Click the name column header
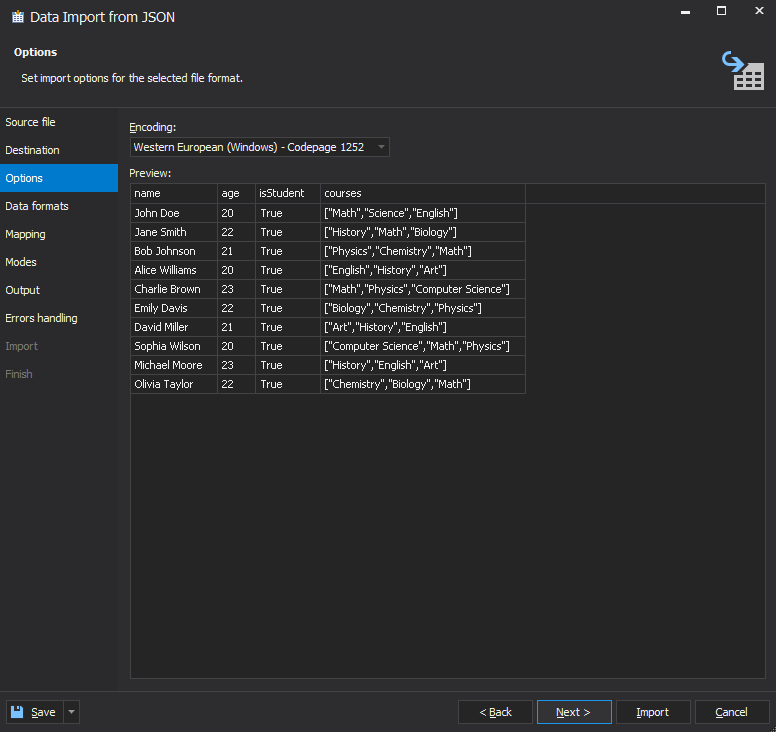Image resolution: width=776 pixels, height=732 pixels. click(174, 193)
